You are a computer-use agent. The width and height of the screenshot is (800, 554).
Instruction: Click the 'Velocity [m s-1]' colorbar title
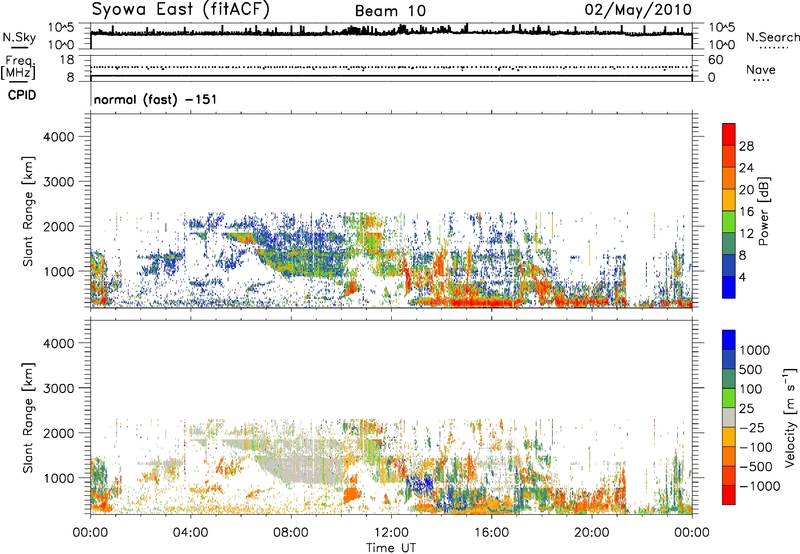pos(791,417)
